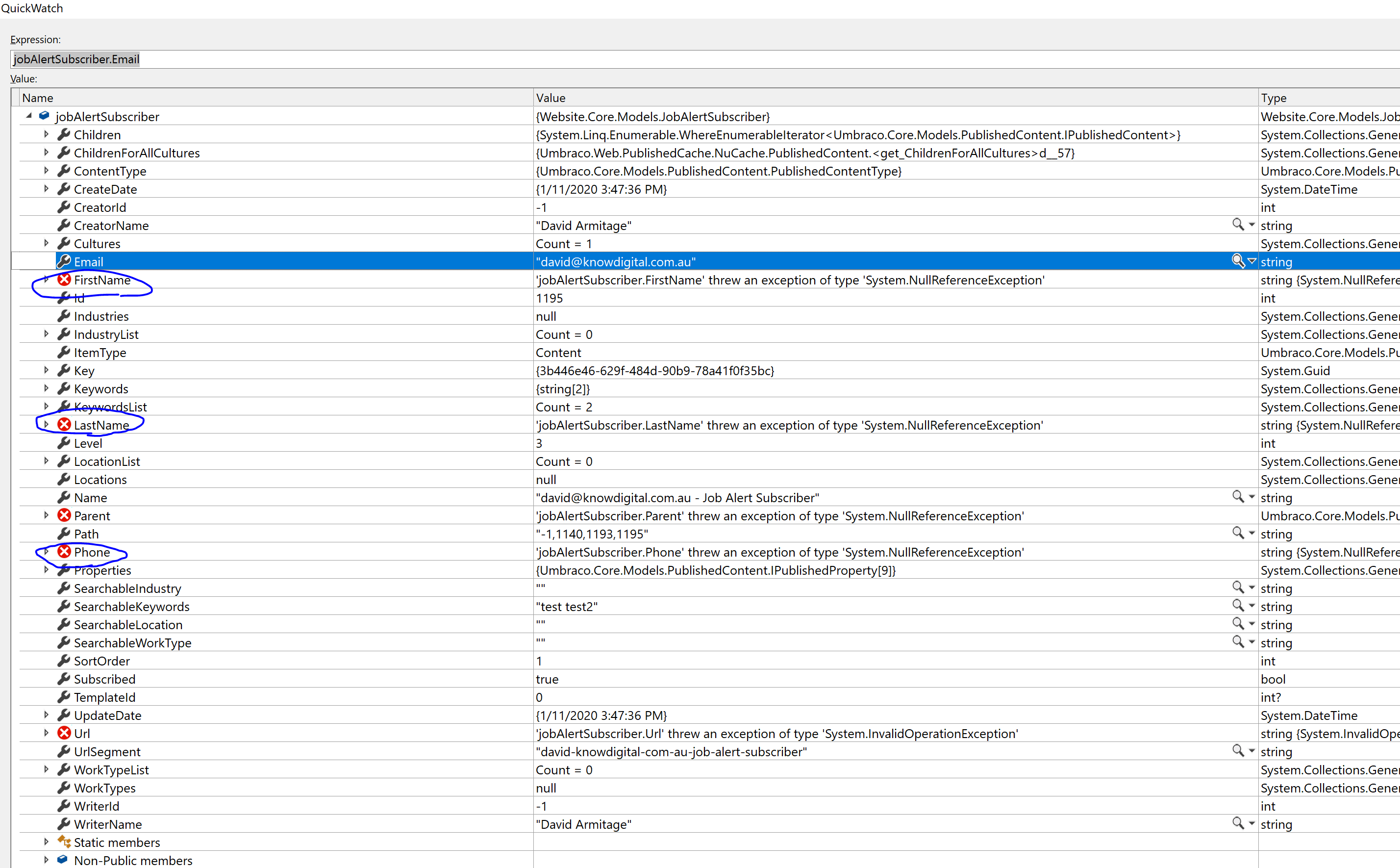This screenshot has height=868, width=1400.
Task: Expand the ContentType property
Action: point(47,171)
